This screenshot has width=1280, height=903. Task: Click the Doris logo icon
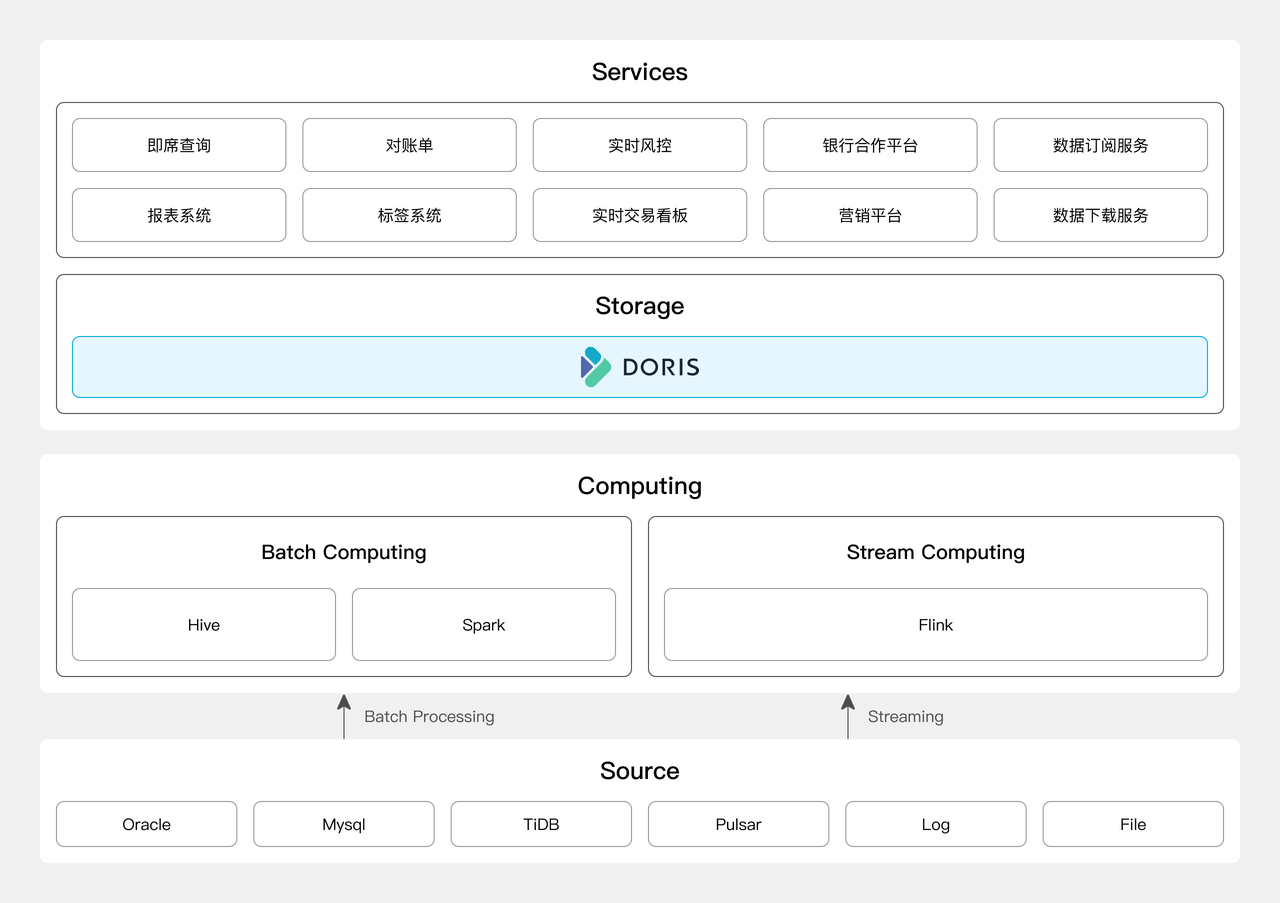tap(595, 367)
